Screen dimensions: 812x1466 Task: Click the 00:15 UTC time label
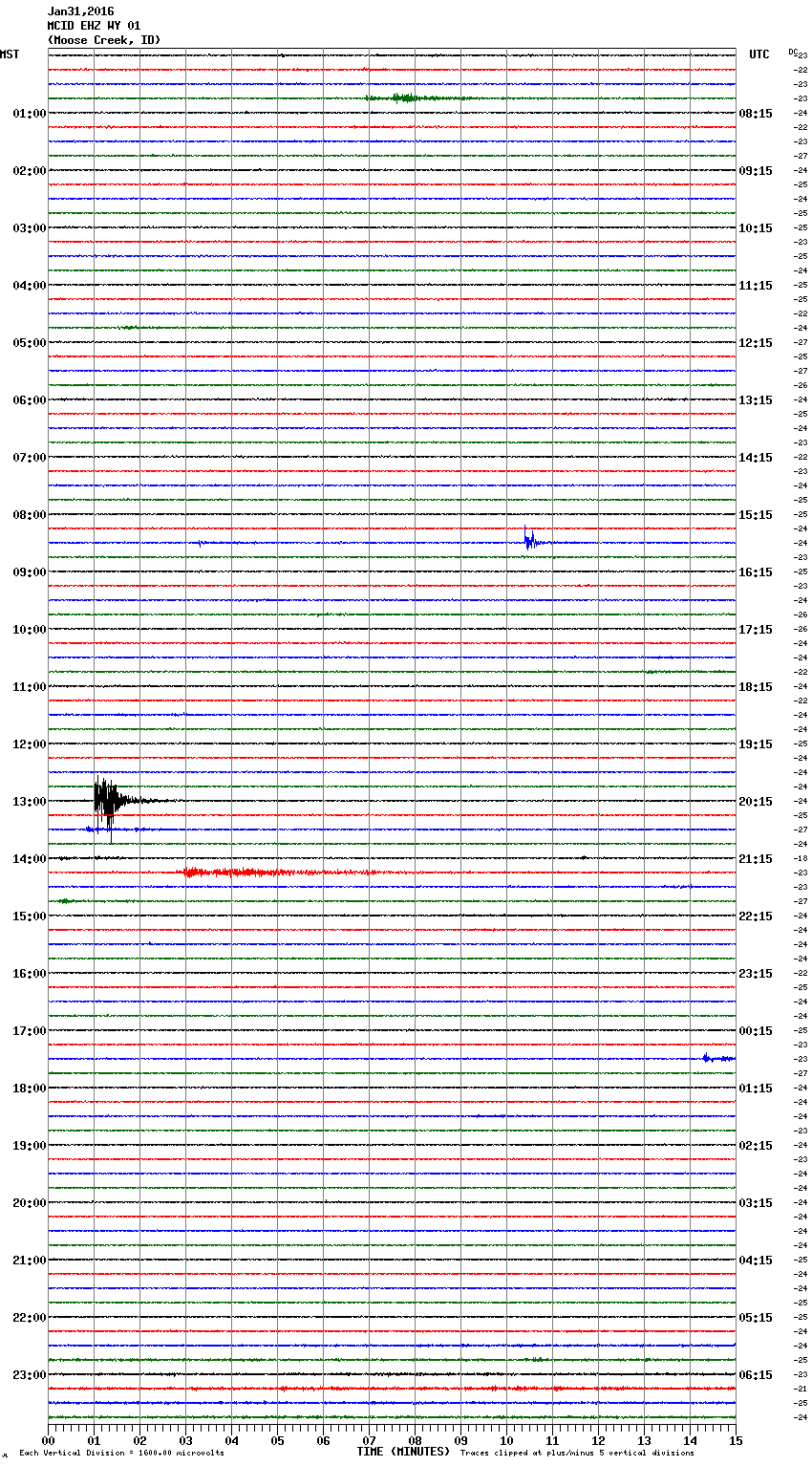[756, 1031]
